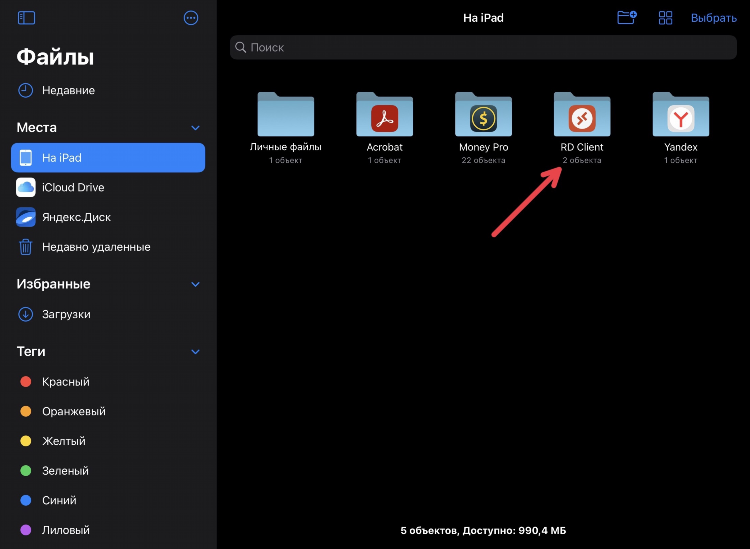
Task: Collapse the Места section
Action: point(195,128)
